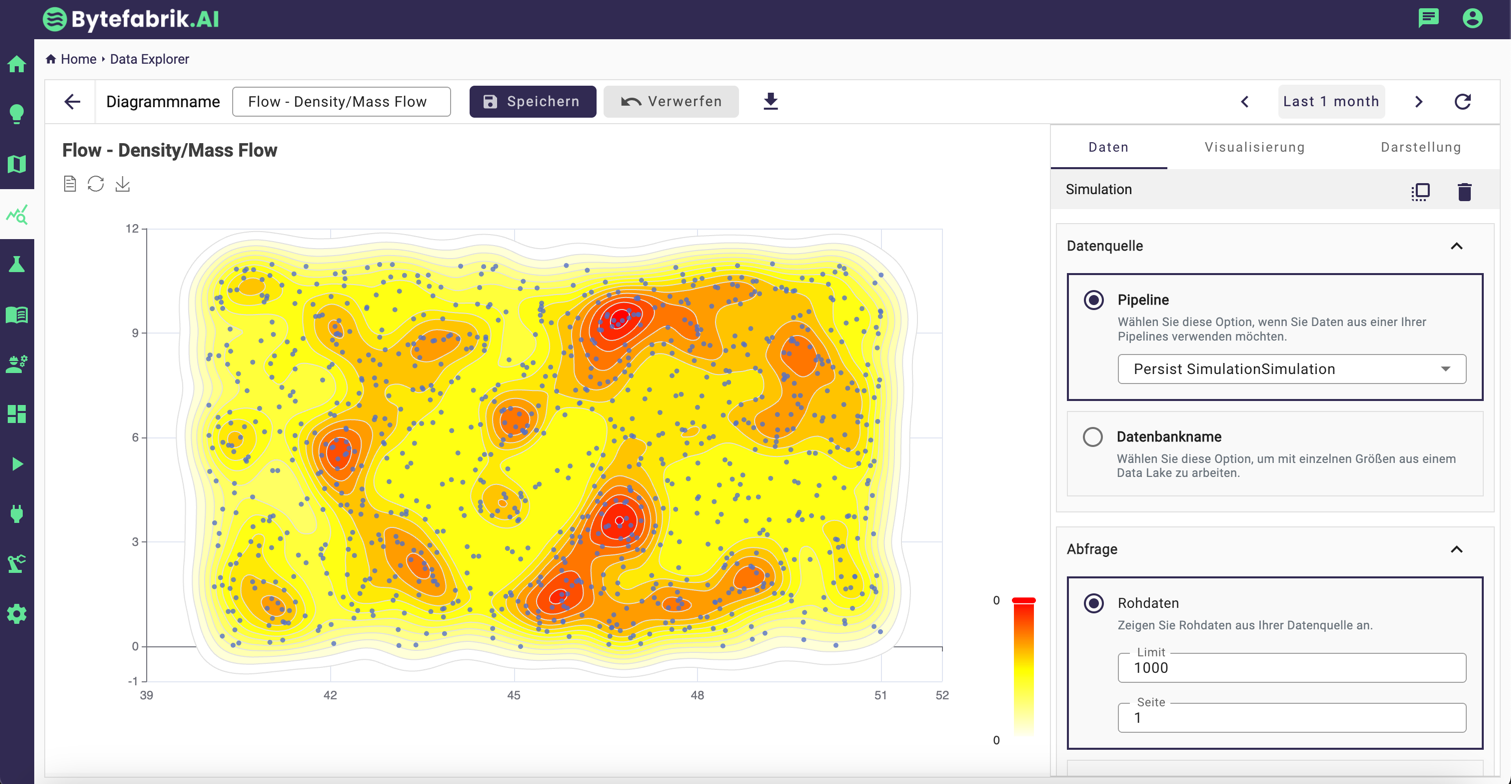Image resolution: width=1511 pixels, height=784 pixels.
Task: Click the duplicate icon next to Simulation
Action: pyautogui.click(x=1420, y=192)
